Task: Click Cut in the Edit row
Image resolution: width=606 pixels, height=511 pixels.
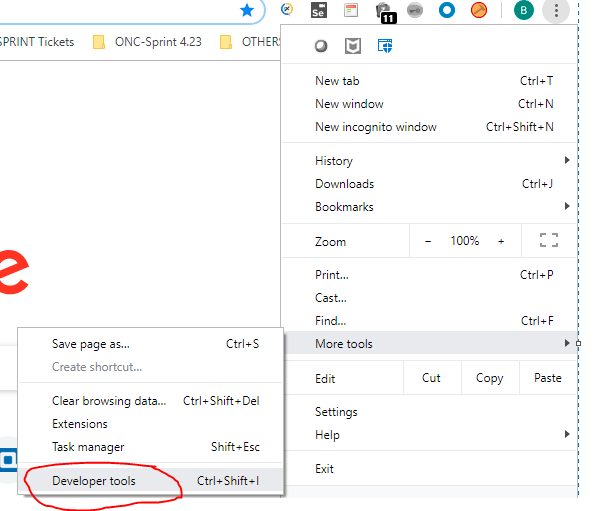Action: [432, 378]
